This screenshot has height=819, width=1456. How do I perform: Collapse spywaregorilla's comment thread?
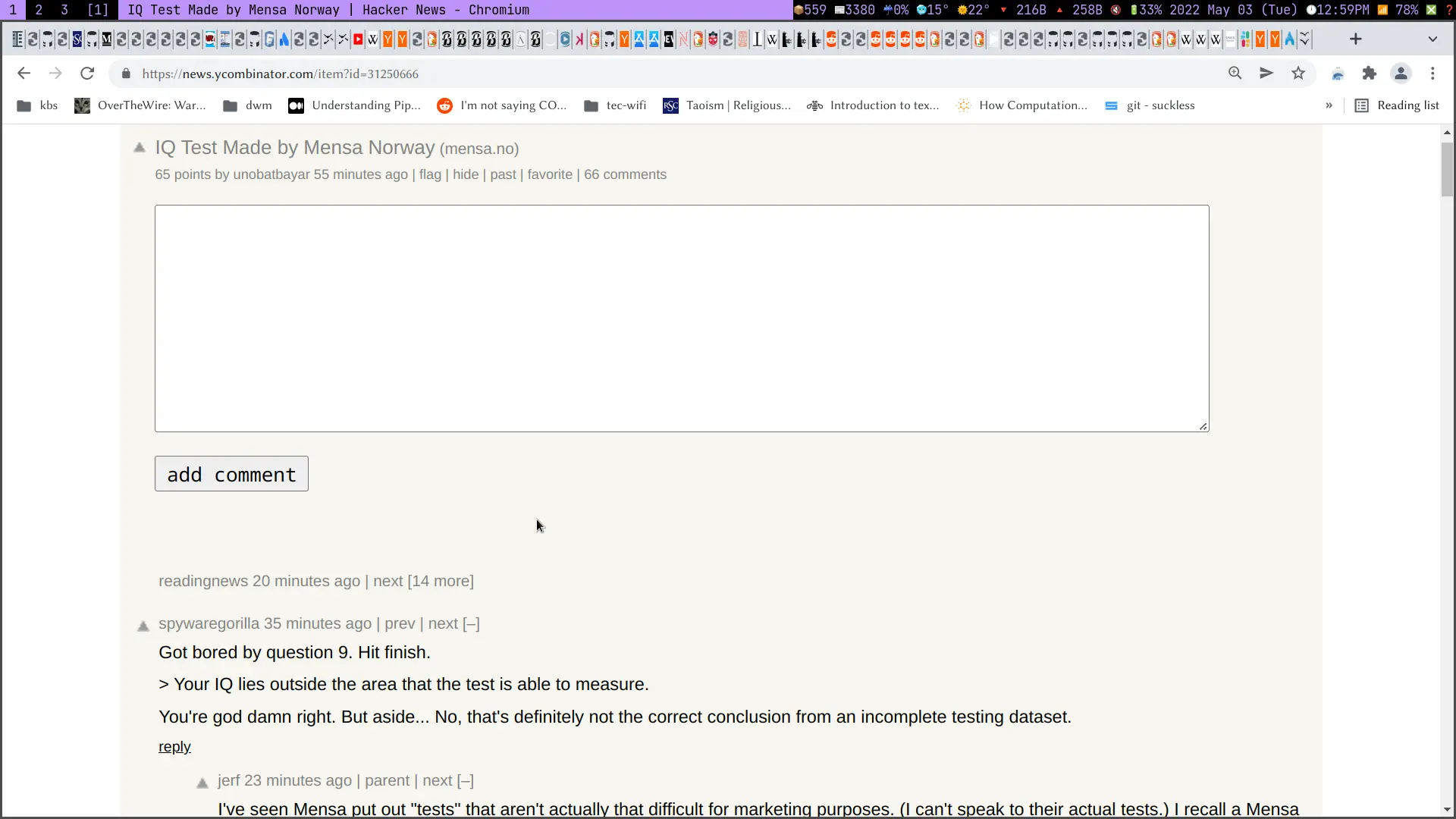471,624
